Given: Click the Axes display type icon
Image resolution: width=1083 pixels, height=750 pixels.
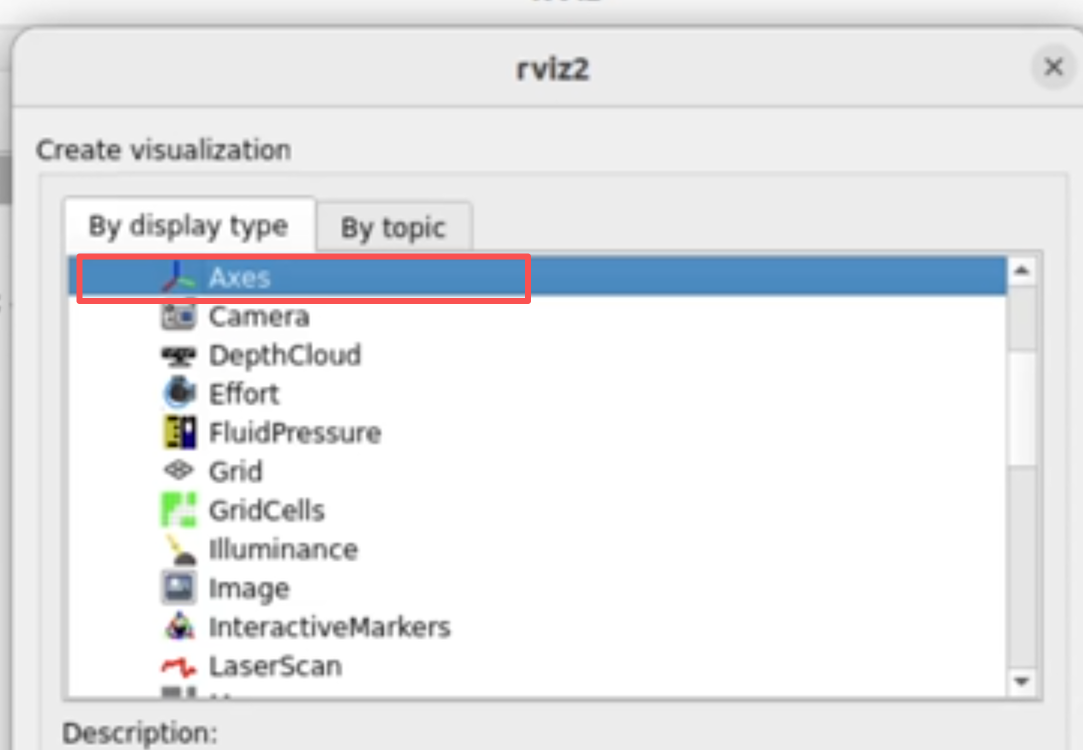Looking at the screenshot, I should 178,277.
